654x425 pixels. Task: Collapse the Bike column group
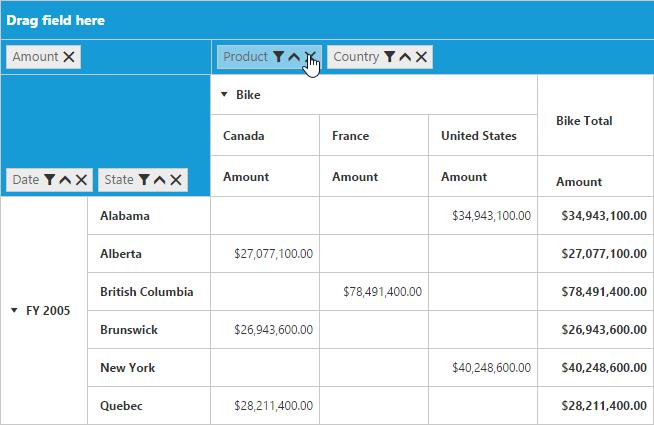coord(225,96)
